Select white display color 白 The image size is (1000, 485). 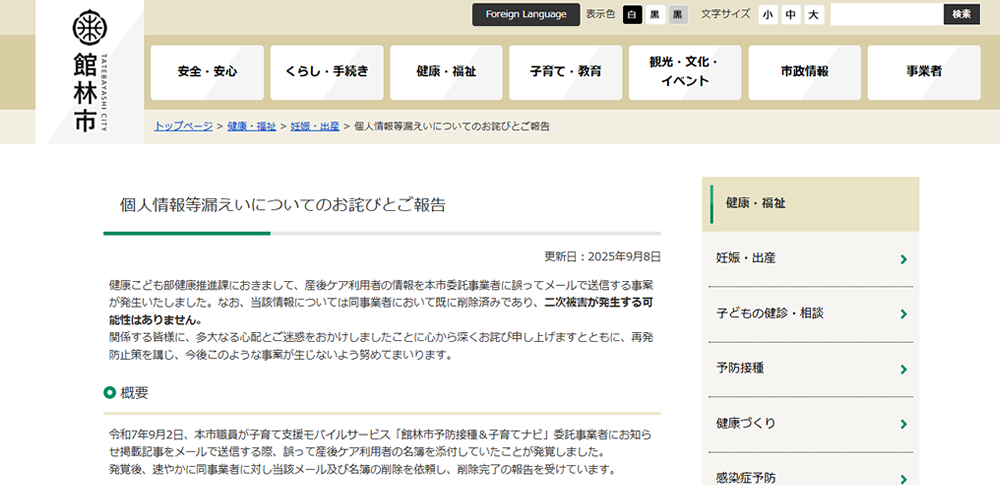pyautogui.click(x=632, y=15)
